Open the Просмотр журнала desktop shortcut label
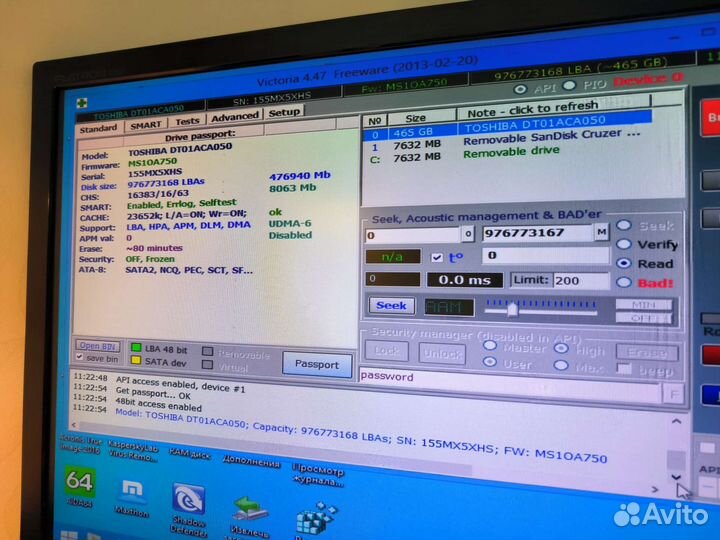Viewport: 720px width, 540px height. [x=318, y=475]
